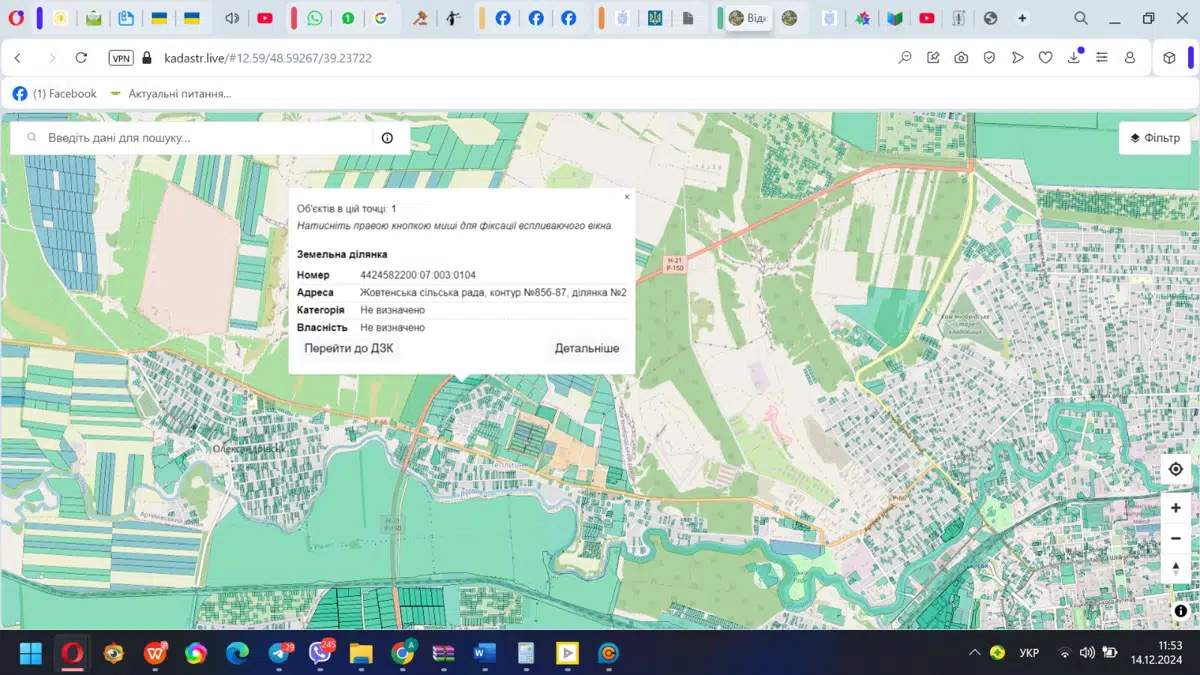Open the Facebook bookmark link

pyautogui.click(x=55, y=94)
